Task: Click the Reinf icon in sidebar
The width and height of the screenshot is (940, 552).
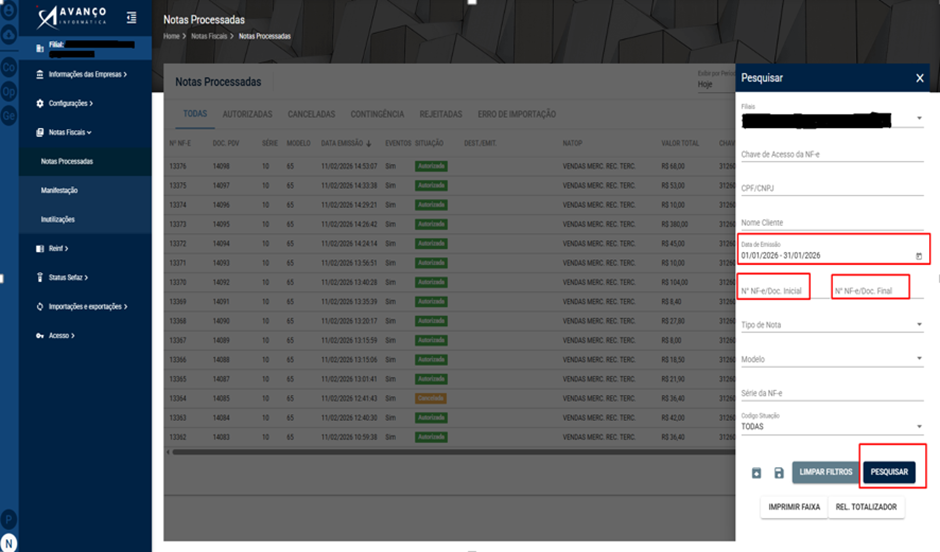Action: click(x=40, y=248)
